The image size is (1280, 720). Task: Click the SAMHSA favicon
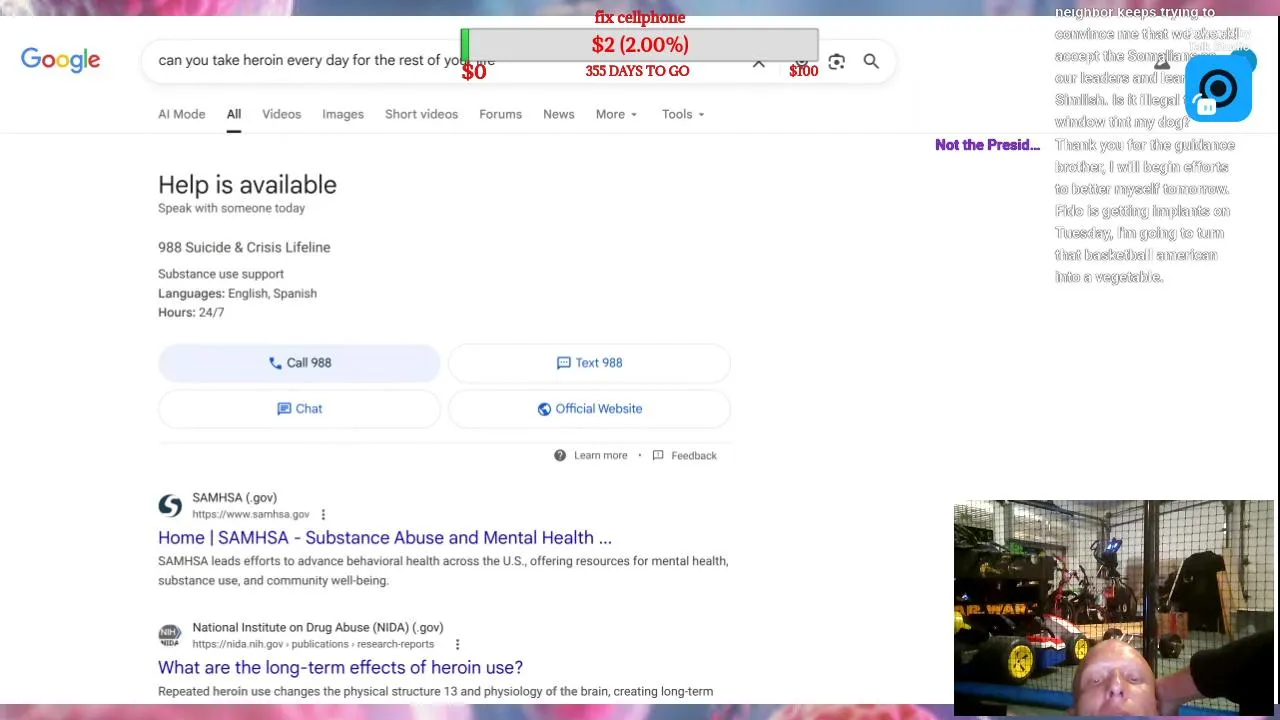170,505
